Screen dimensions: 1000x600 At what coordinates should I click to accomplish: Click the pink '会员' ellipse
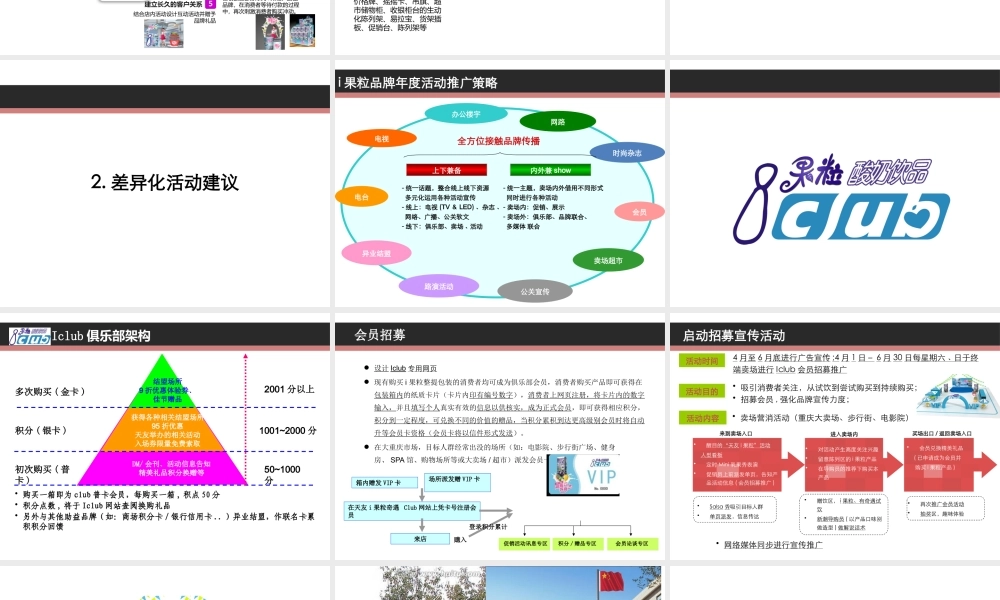tap(639, 212)
